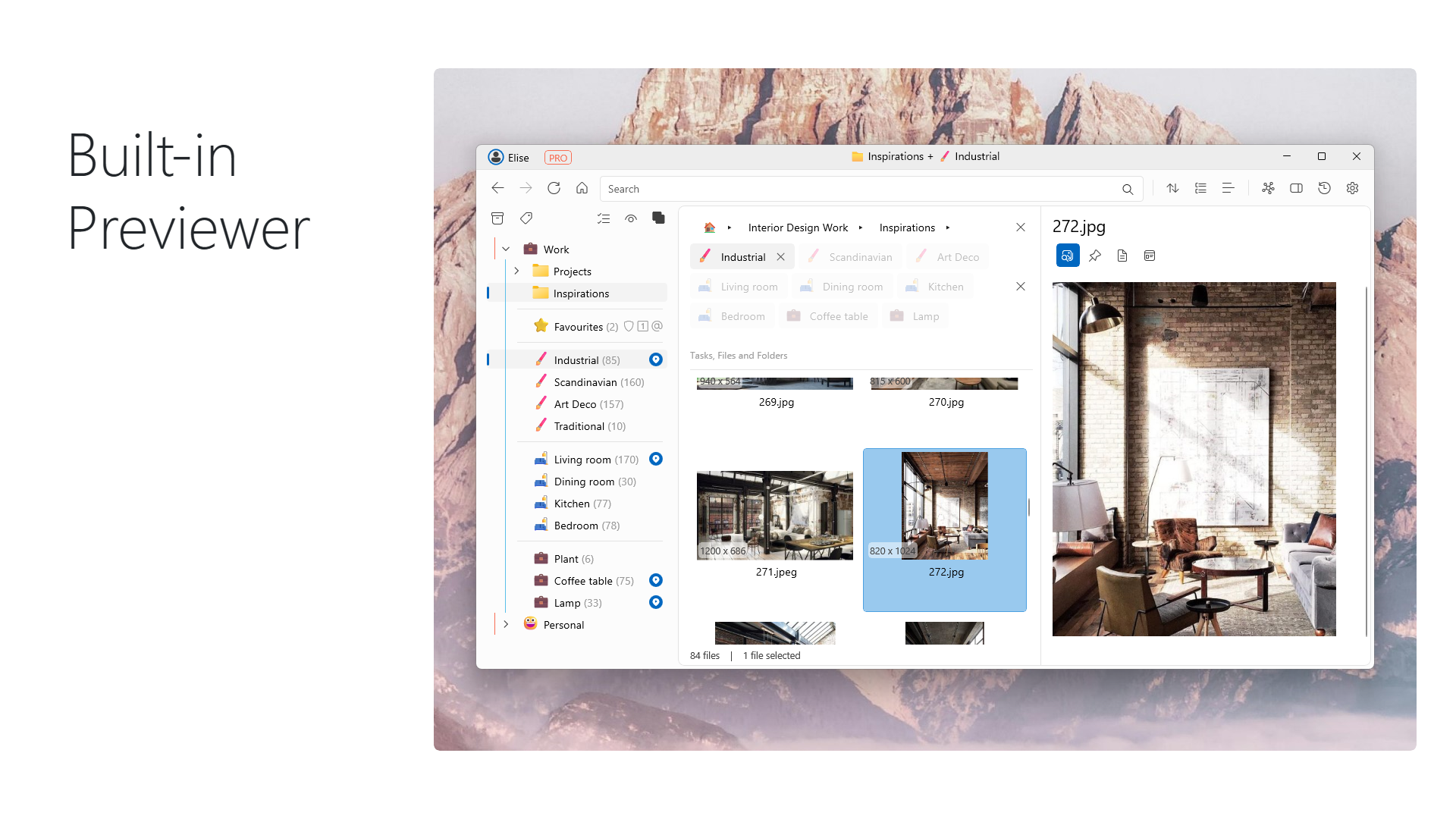The width and height of the screenshot is (1456, 819).
Task: Open settings gear in the toolbar
Action: [1352, 188]
